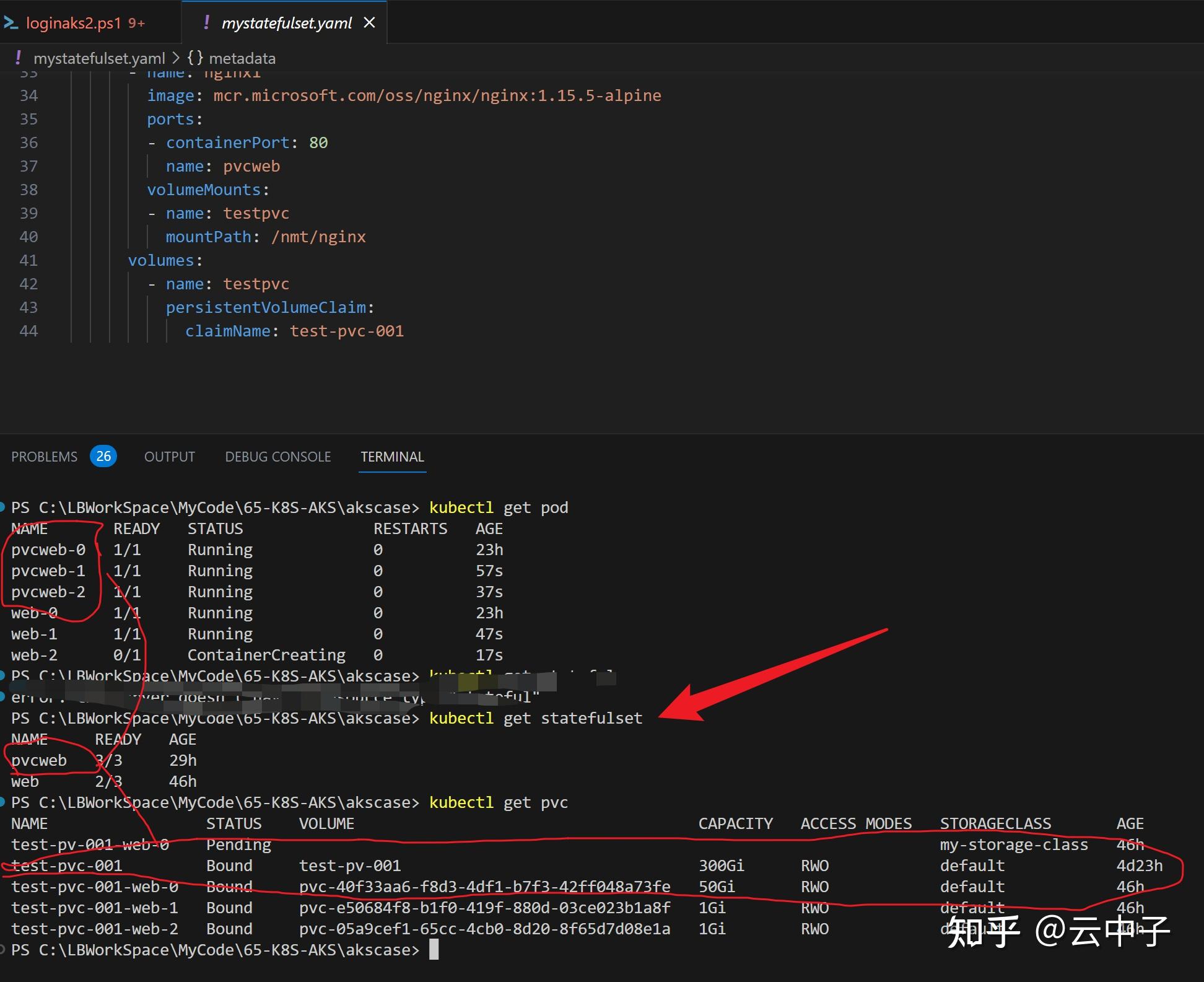Image resolution: width=1204 pixels, height=982 pixels.
Task: Click the kubectl get statefulset command text
Action: click(535, 718)
